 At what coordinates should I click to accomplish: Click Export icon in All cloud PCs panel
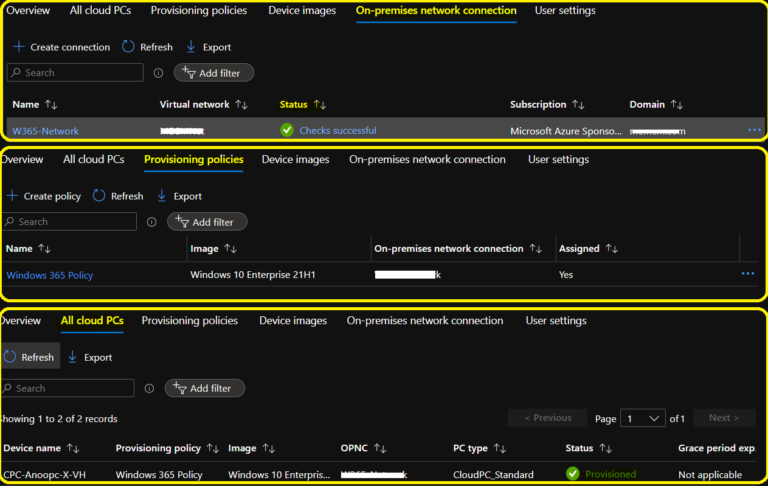pyautogui.click(x=72, y=357)
